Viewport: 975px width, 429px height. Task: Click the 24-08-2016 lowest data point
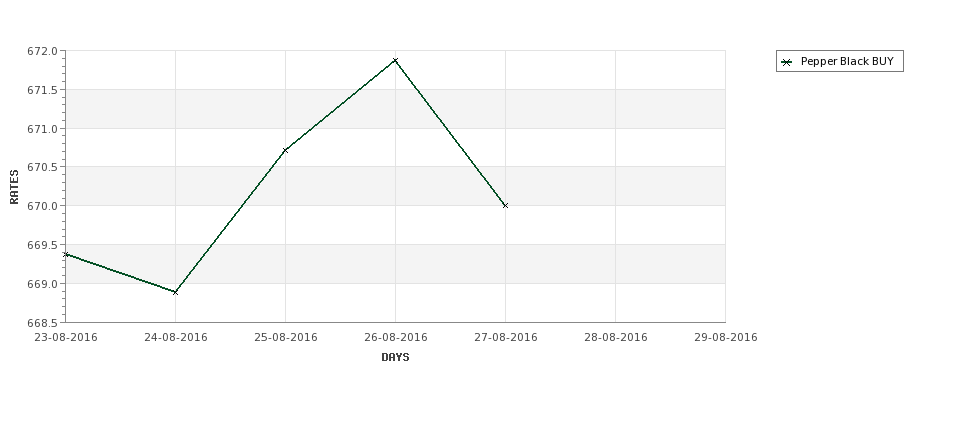(x=175, y=292)
